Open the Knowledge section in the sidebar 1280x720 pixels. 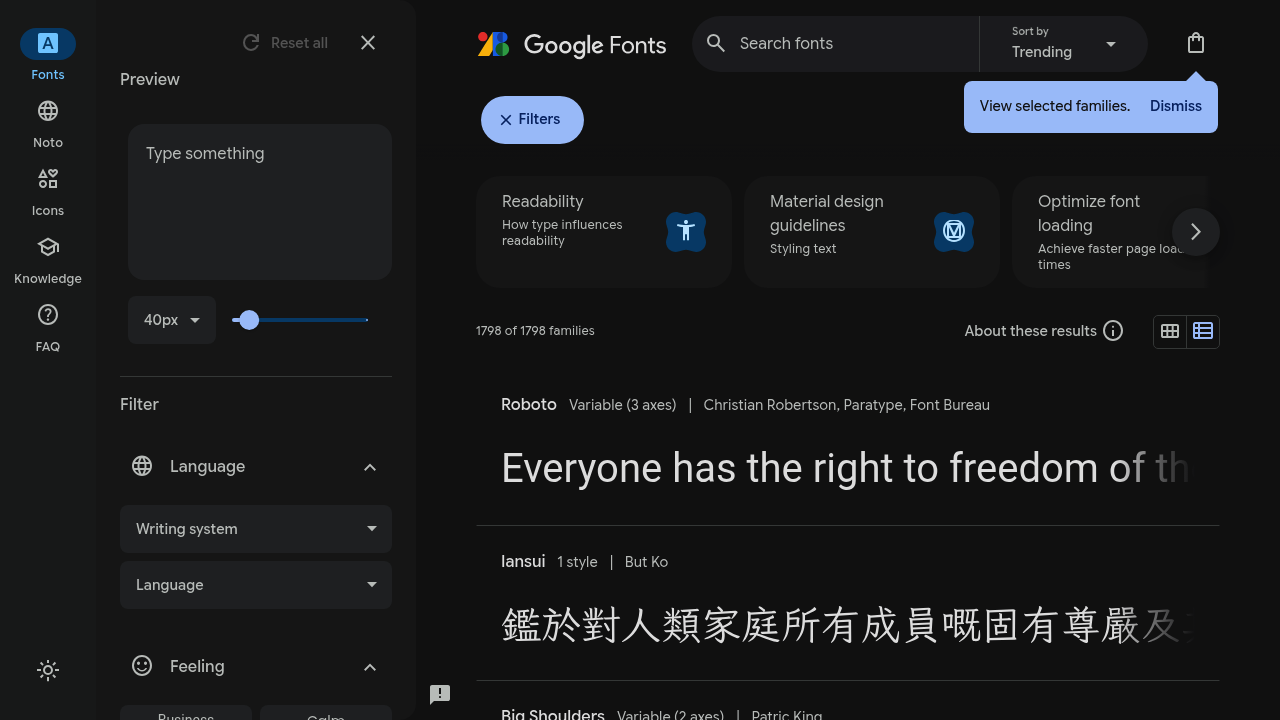47,259
